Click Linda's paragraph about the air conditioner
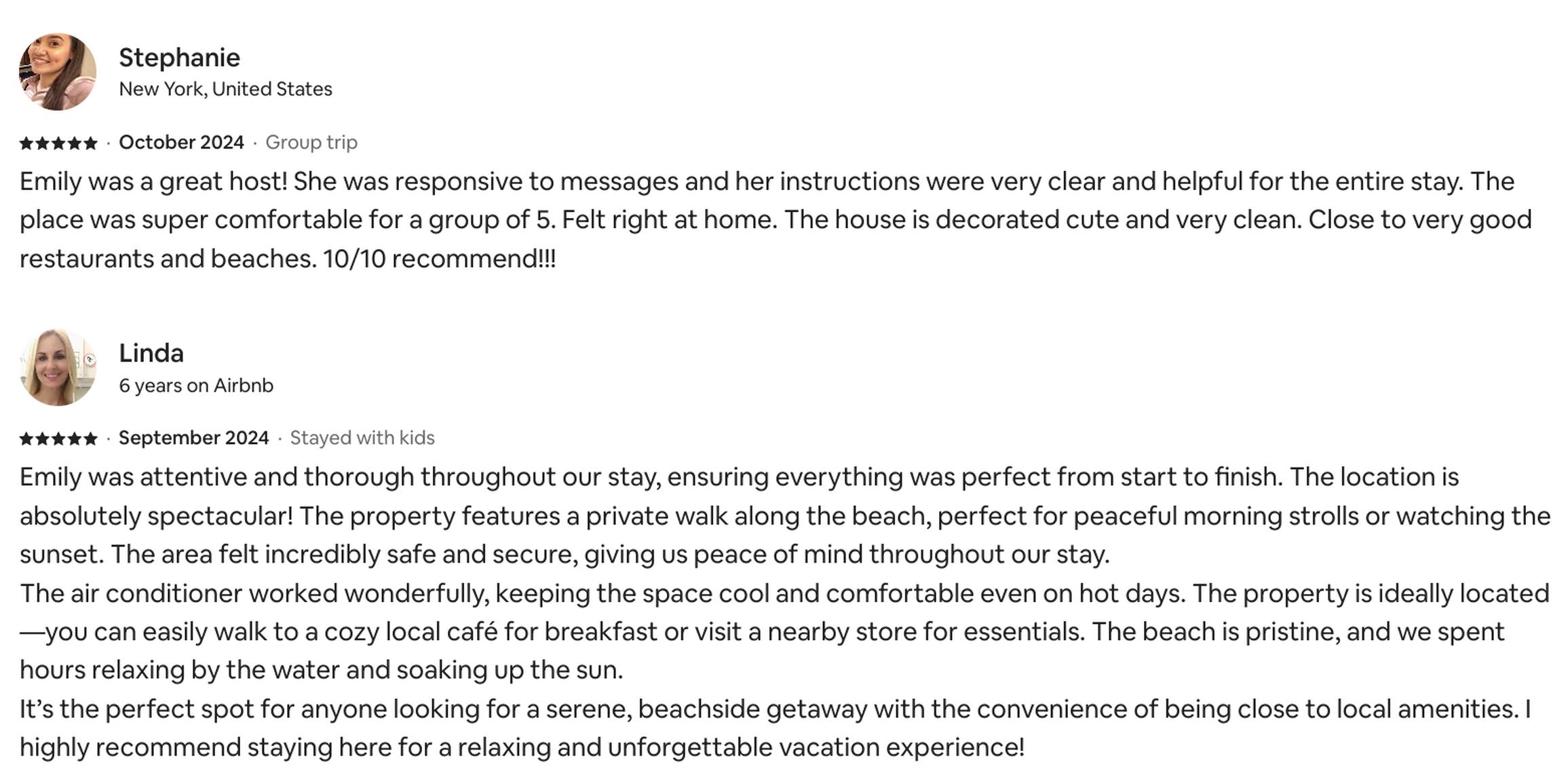The height and width of the screenshot is (782, 1568). (784, 631)
